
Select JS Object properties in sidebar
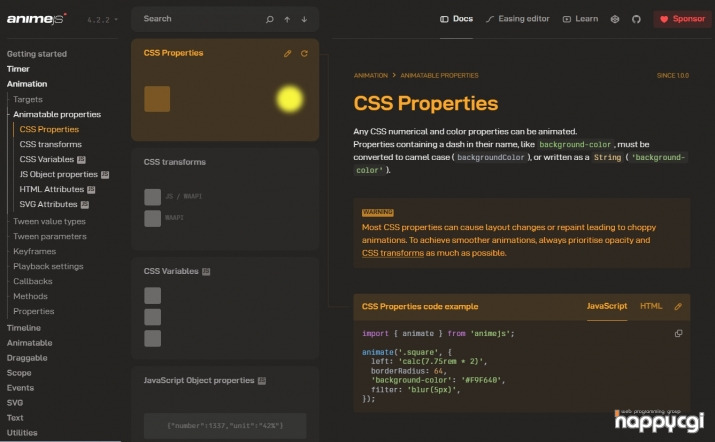(x=58, y=174)
